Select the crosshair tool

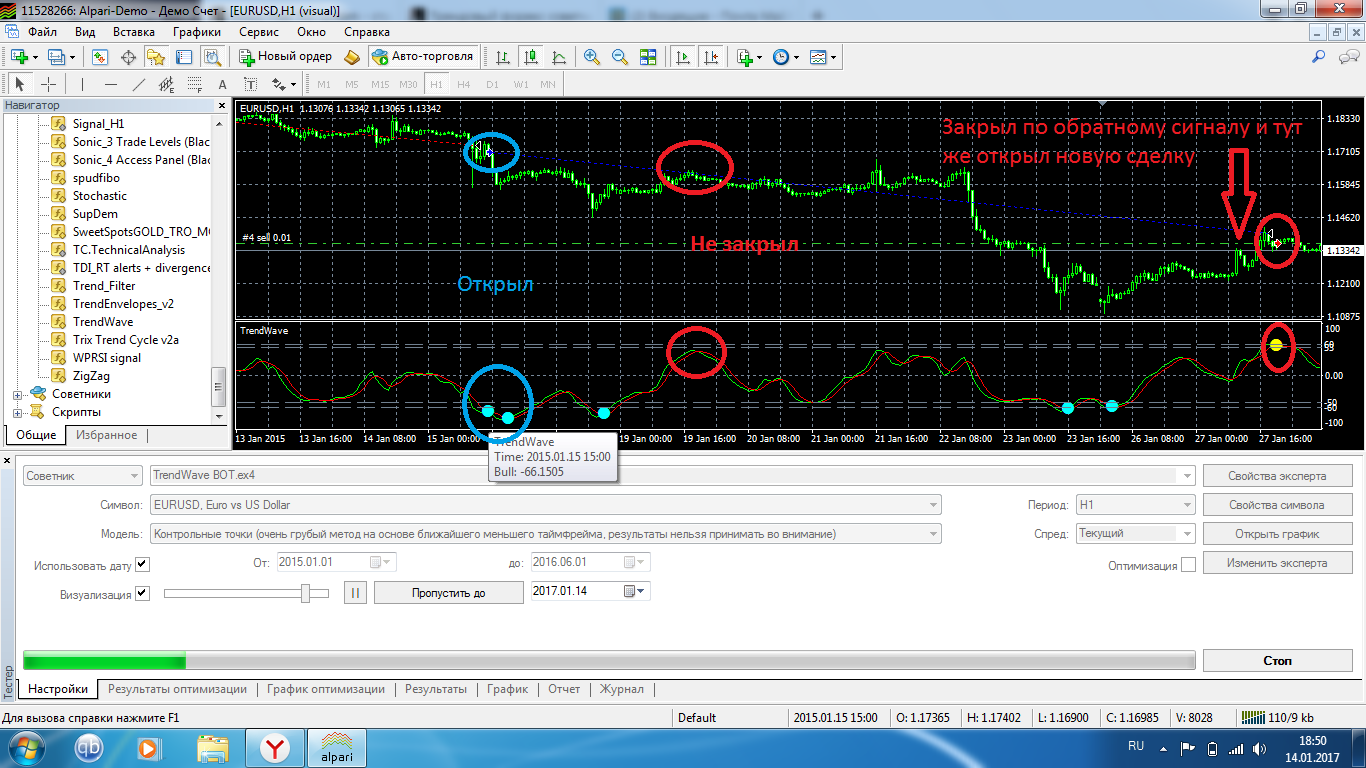(x=47, y=84)
